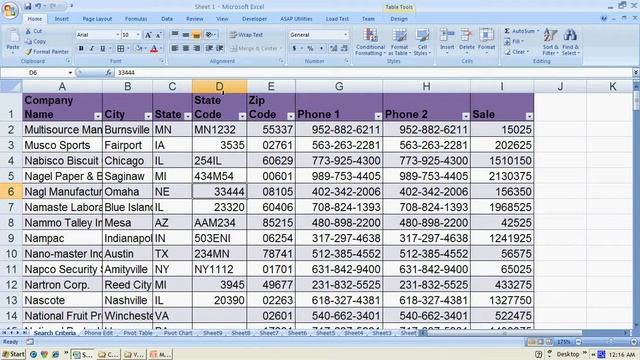This screenshot has height=360, width=640.
Task: Open the State column filter dropdown
Action: 187,116
